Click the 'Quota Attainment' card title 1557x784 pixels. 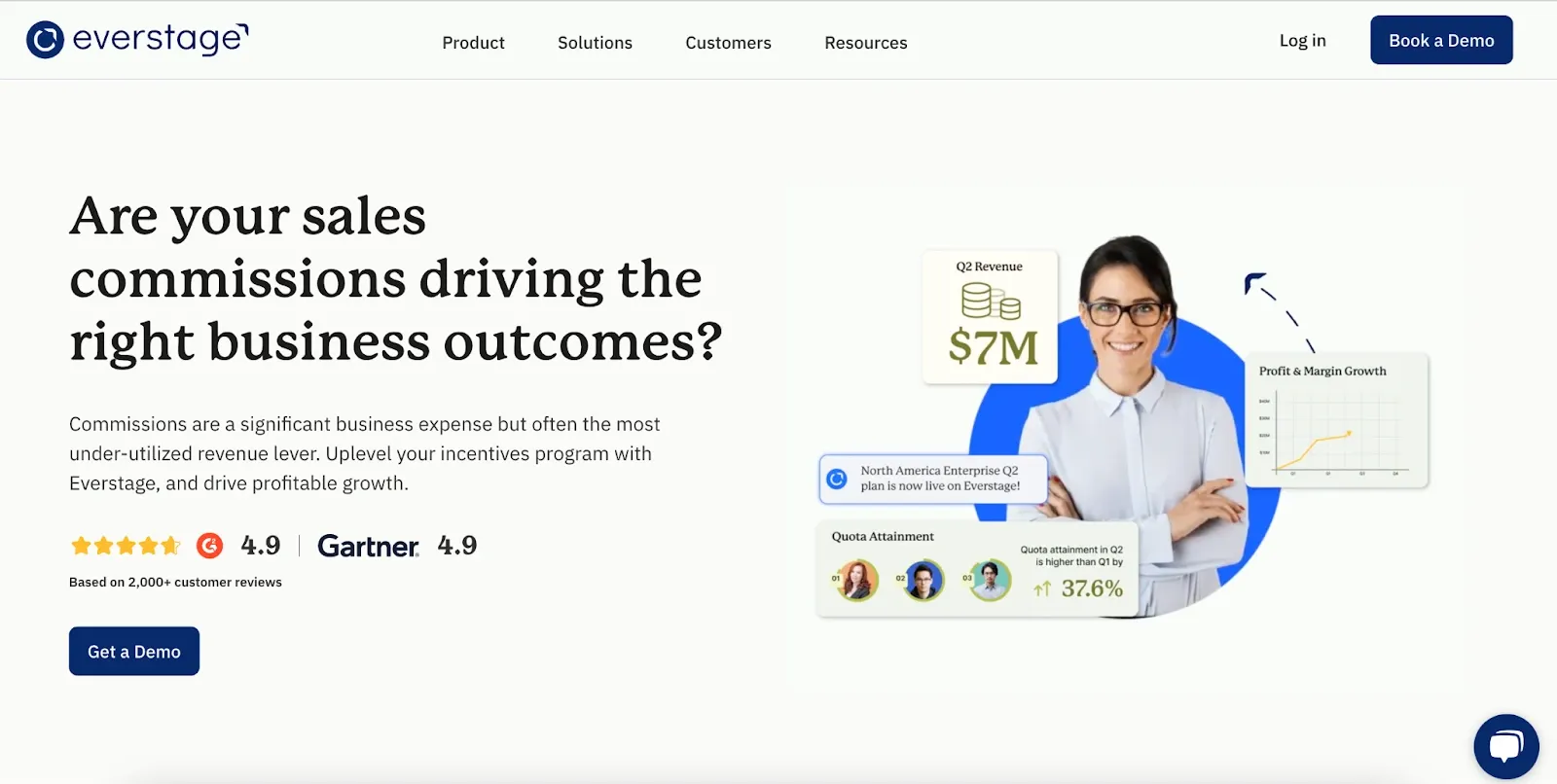click(x=883, y=536)
